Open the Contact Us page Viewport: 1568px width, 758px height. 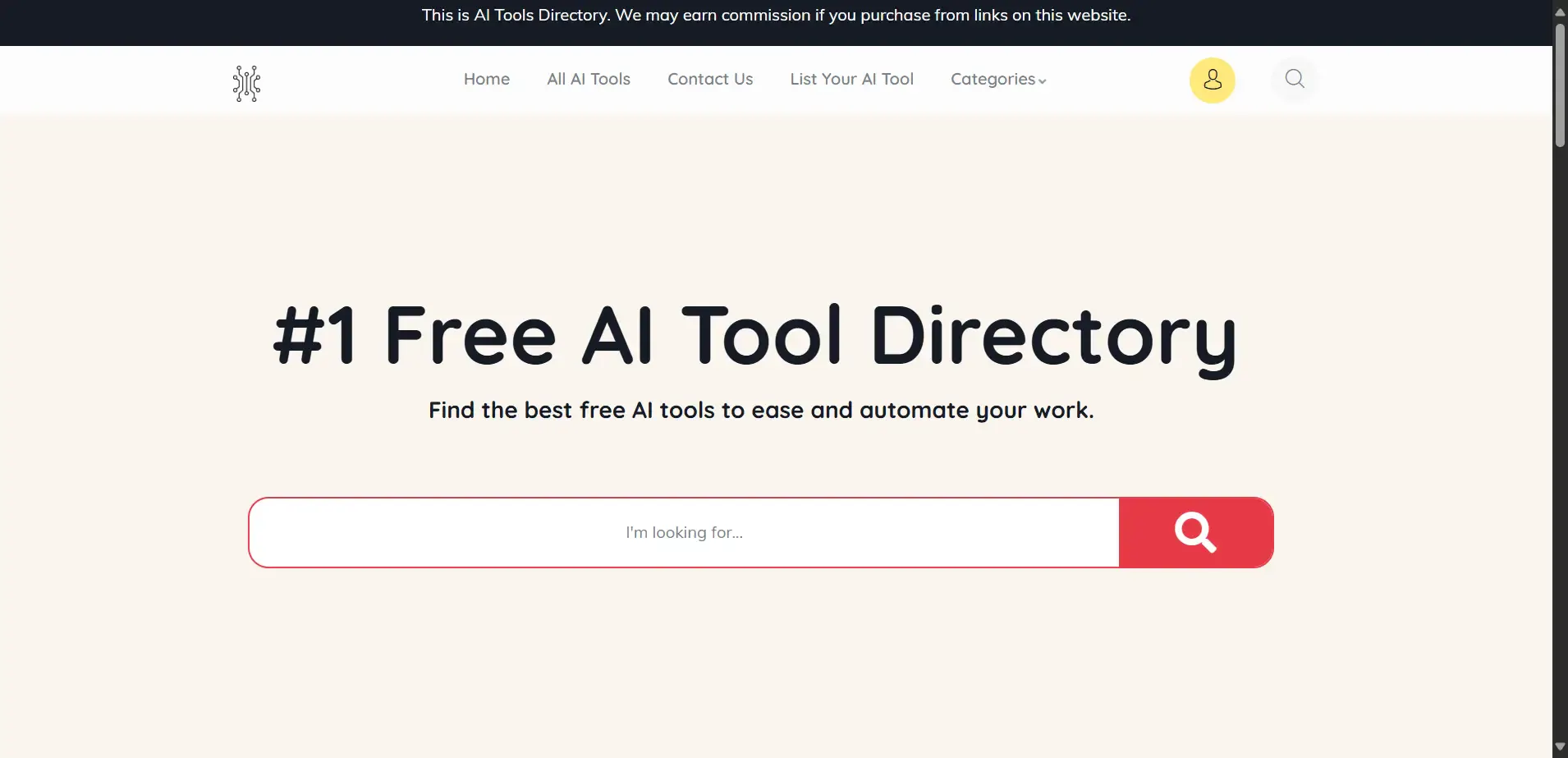710,79
